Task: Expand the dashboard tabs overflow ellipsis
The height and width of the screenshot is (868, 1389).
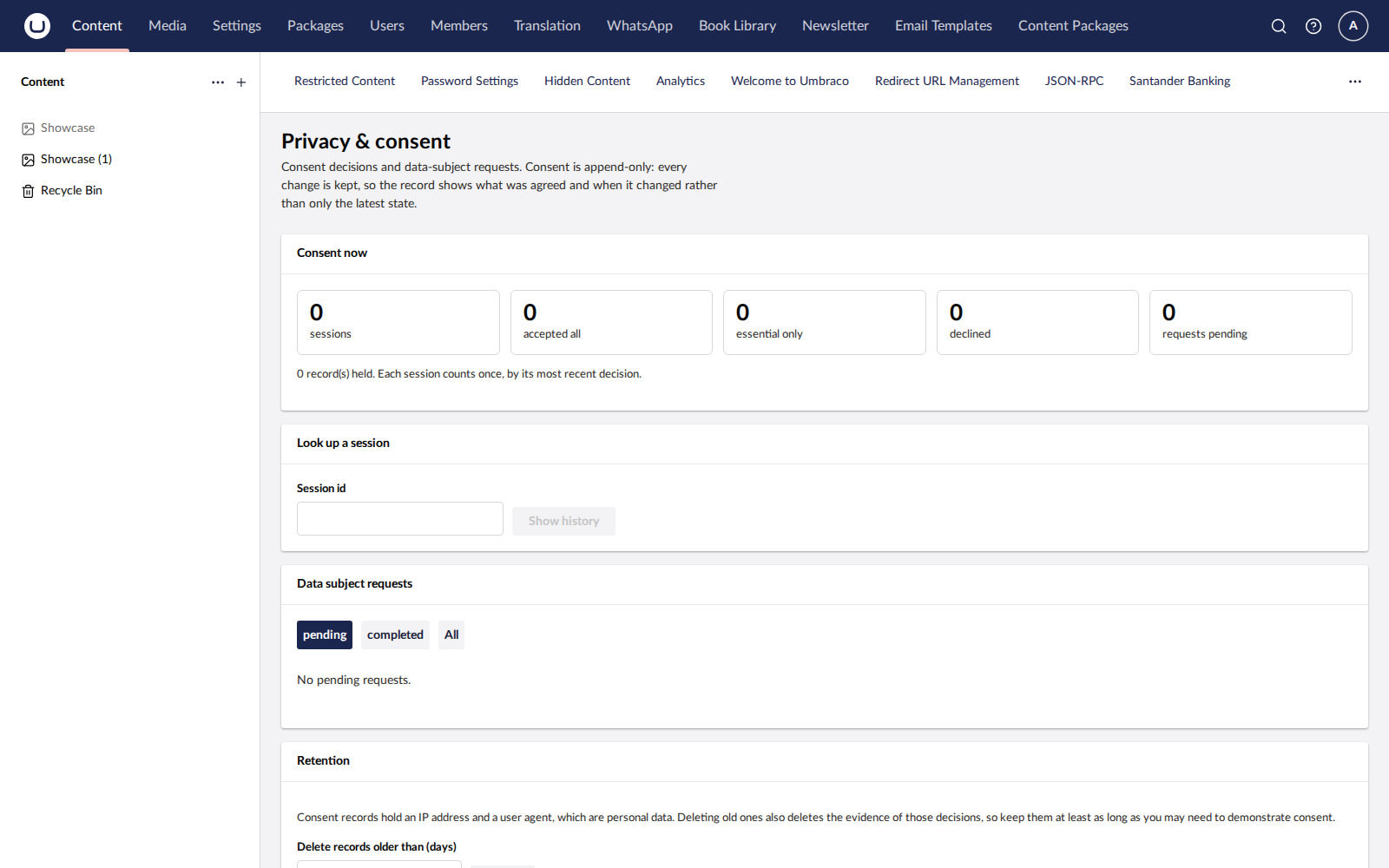Action: click(x=1355, y=82)
